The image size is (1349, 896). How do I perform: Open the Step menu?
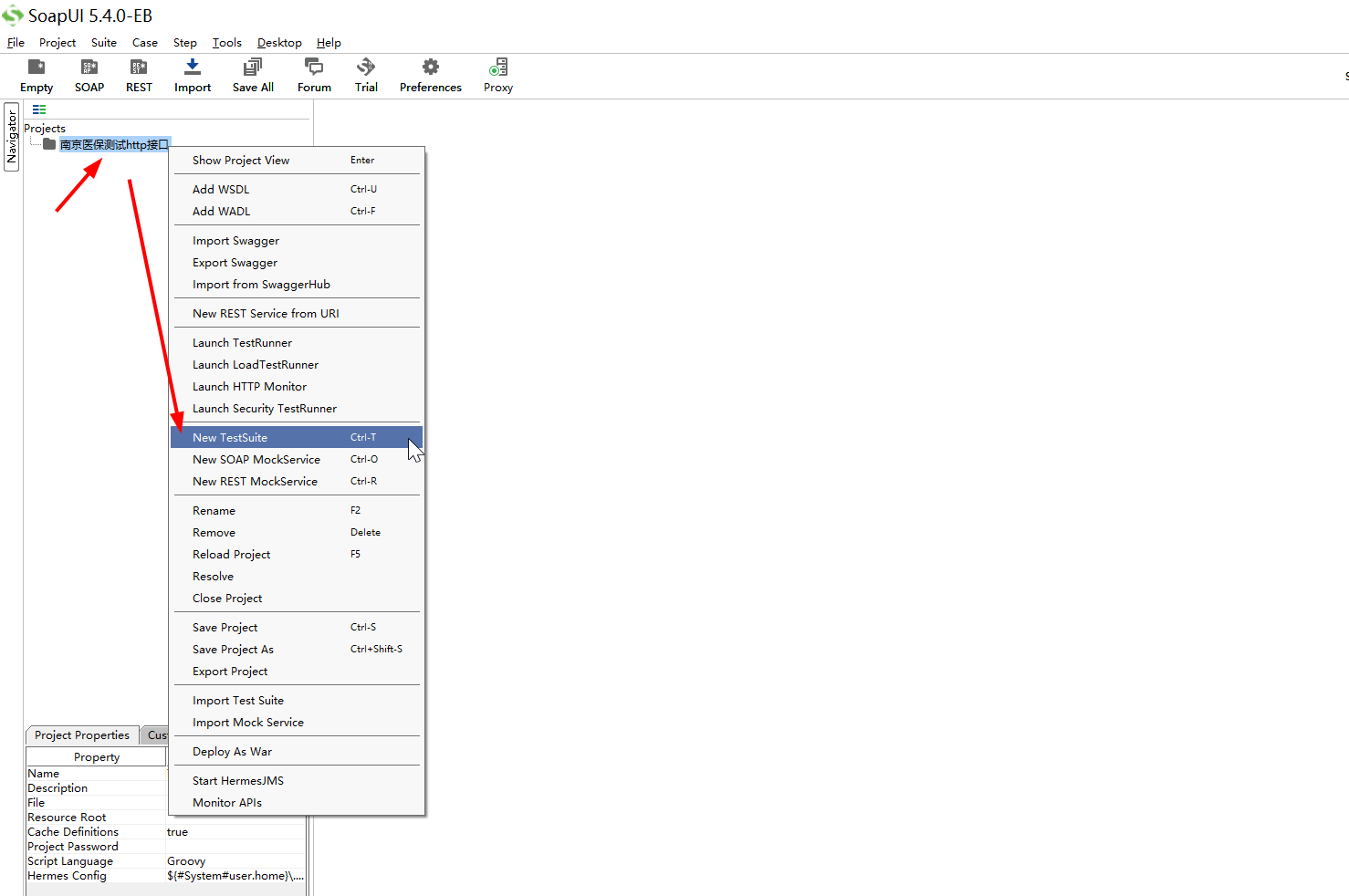(x=185, y=42)
